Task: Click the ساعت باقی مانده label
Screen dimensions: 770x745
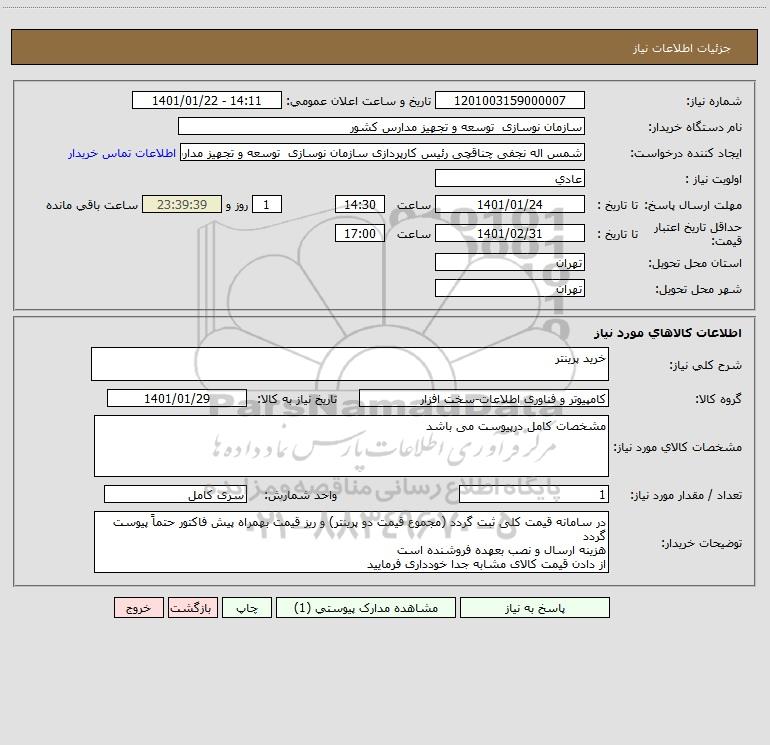Action: tap(92, 205)
